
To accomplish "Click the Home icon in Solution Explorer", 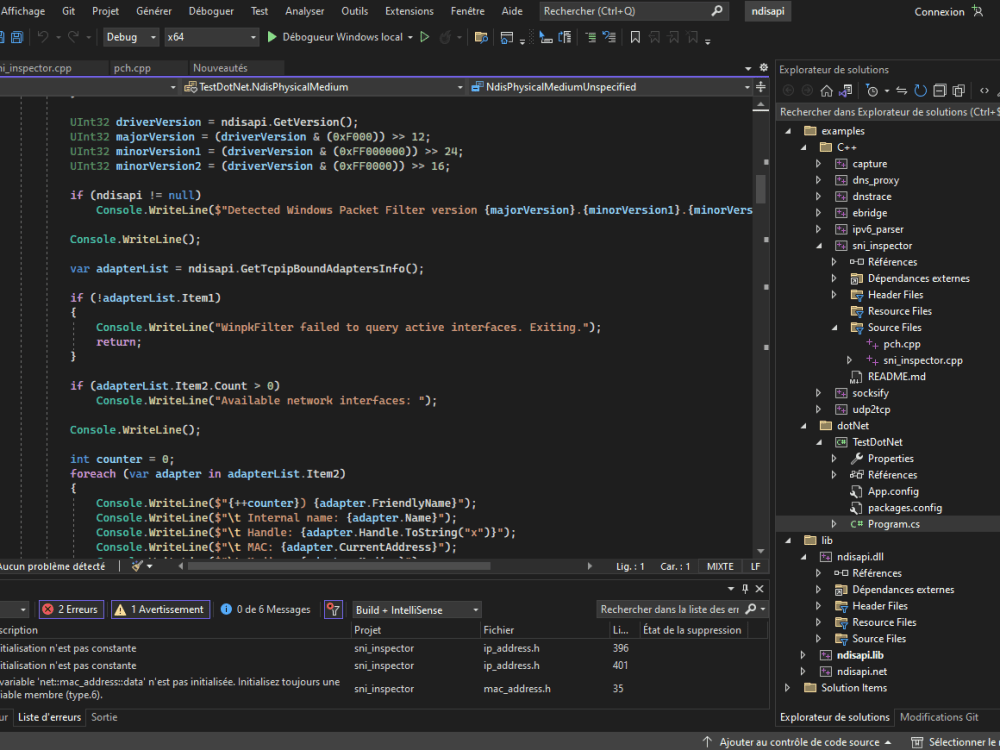I will click(827, 90).
